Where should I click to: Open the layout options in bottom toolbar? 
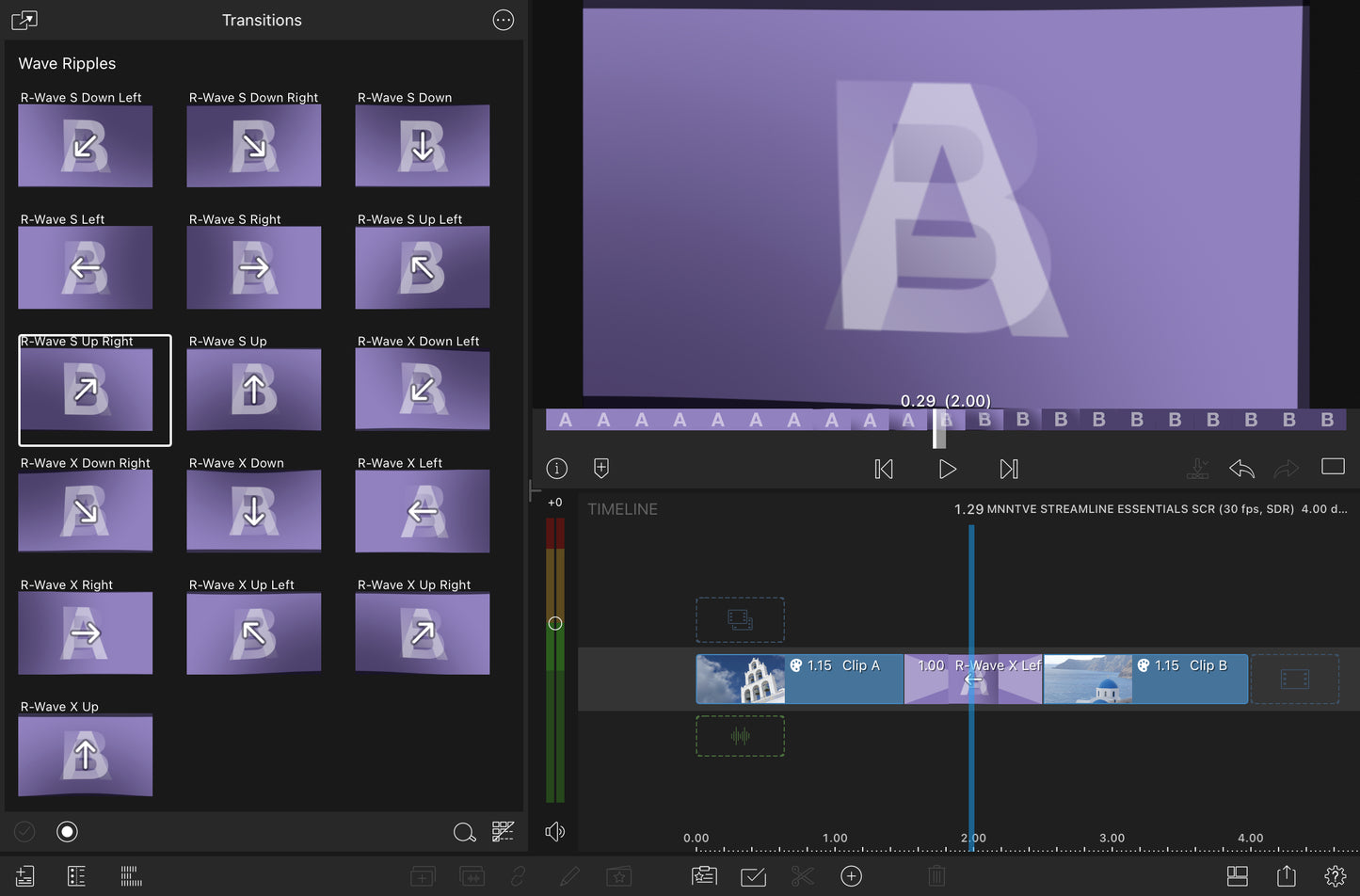(x=1237, y=876)
